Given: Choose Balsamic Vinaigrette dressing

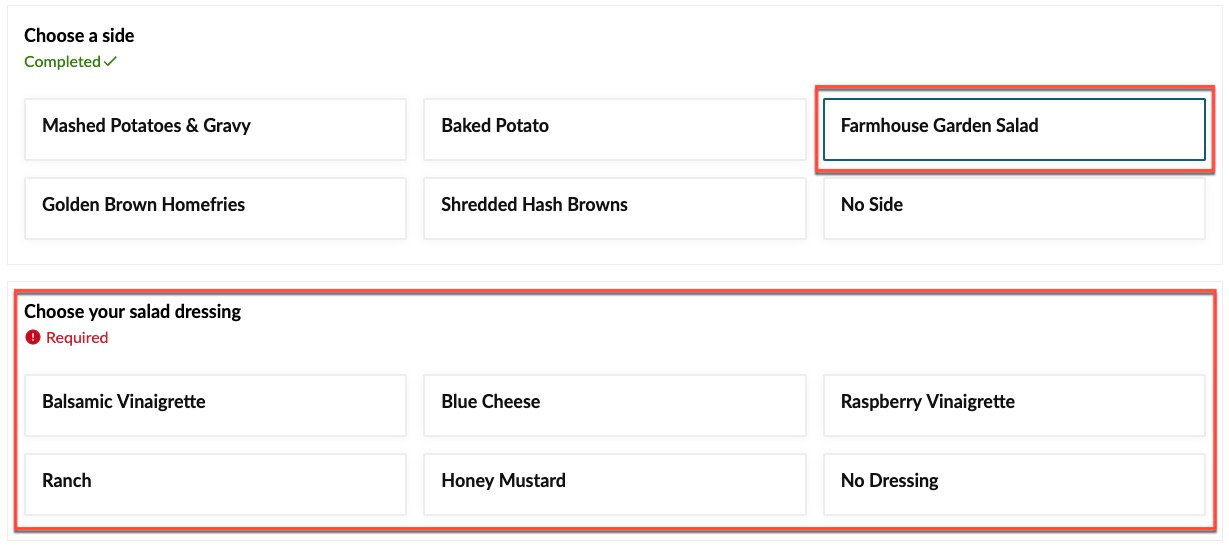Looking at the screenshot, I should 215,405.
